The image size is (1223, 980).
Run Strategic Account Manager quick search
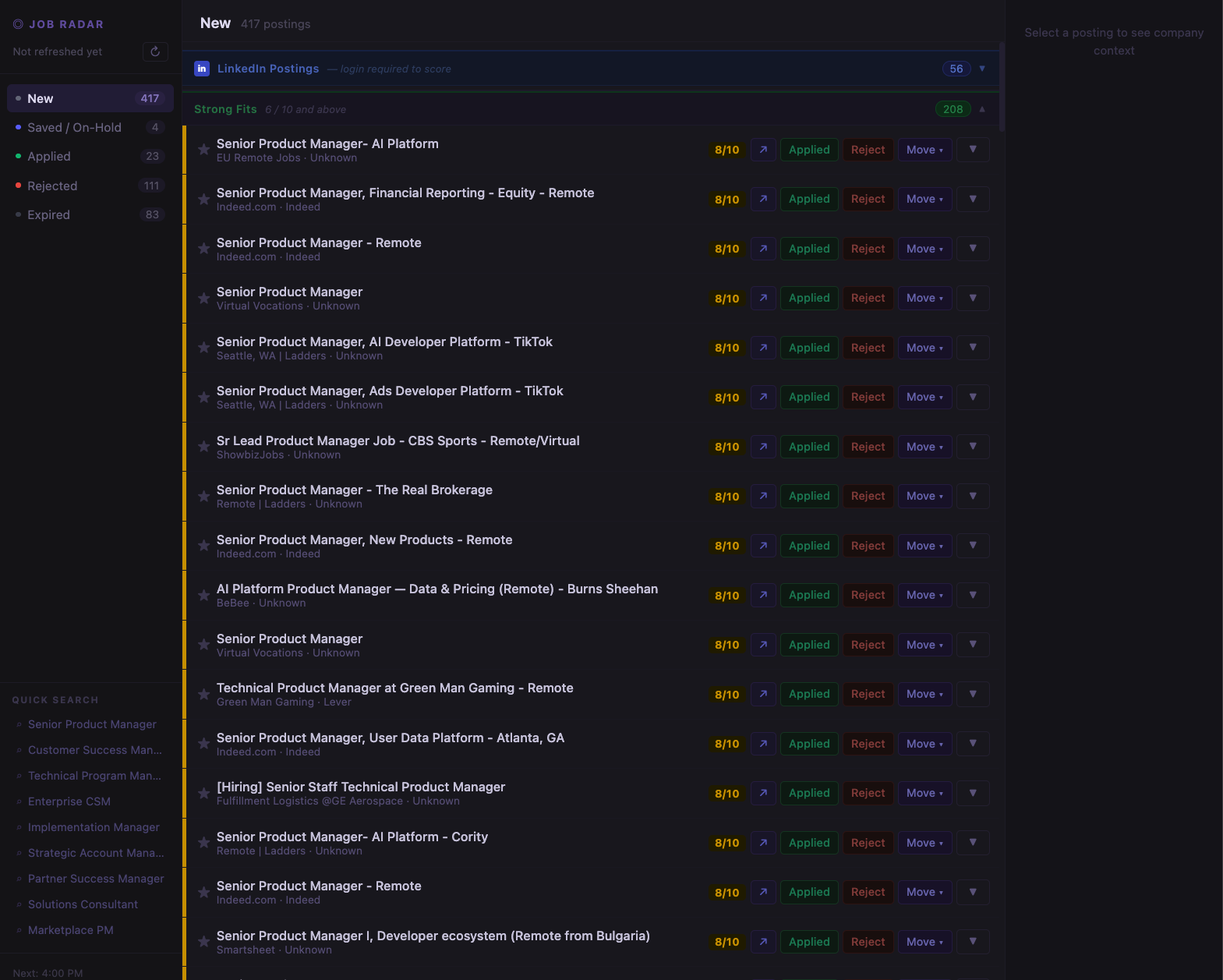96,853
